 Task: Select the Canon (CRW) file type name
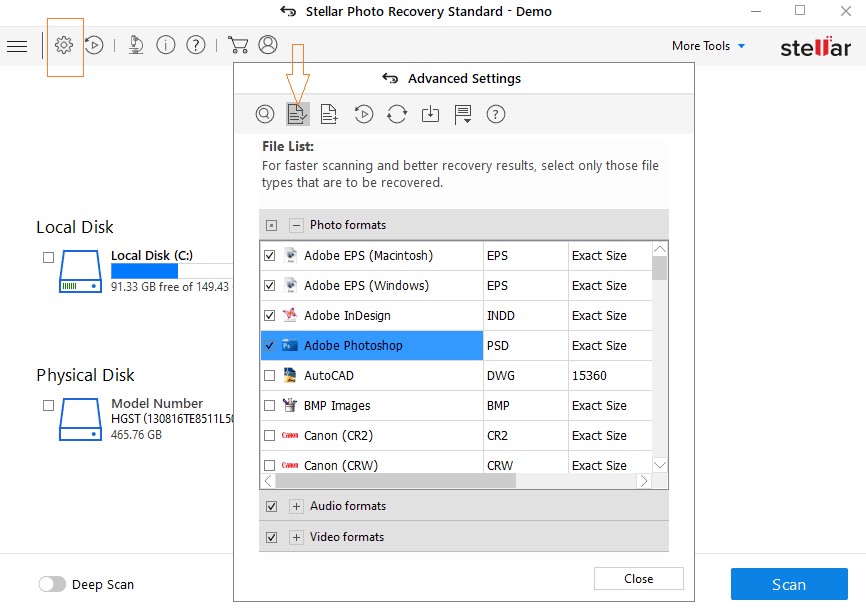coord(341,465)
